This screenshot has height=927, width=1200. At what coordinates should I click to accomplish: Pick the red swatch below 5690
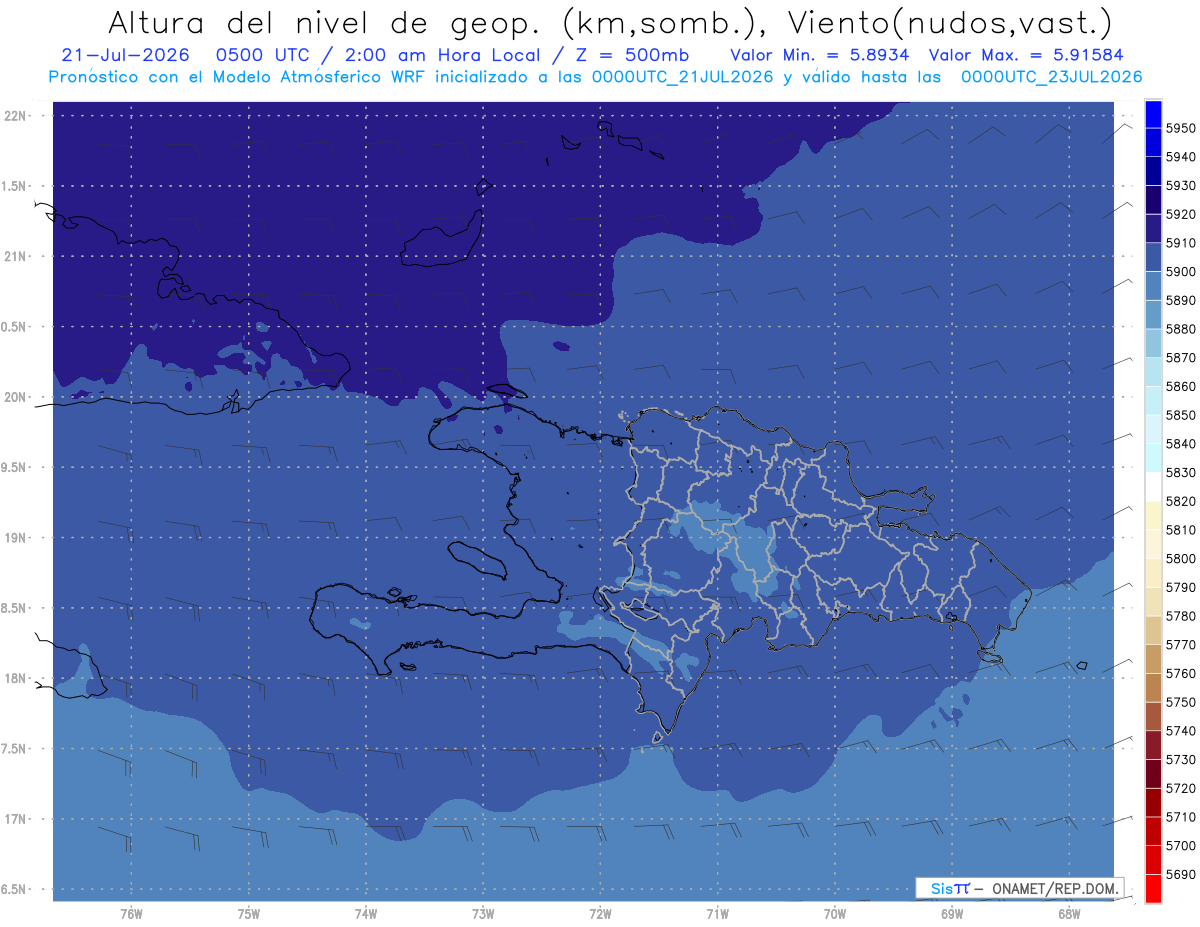click(1153, 888)
